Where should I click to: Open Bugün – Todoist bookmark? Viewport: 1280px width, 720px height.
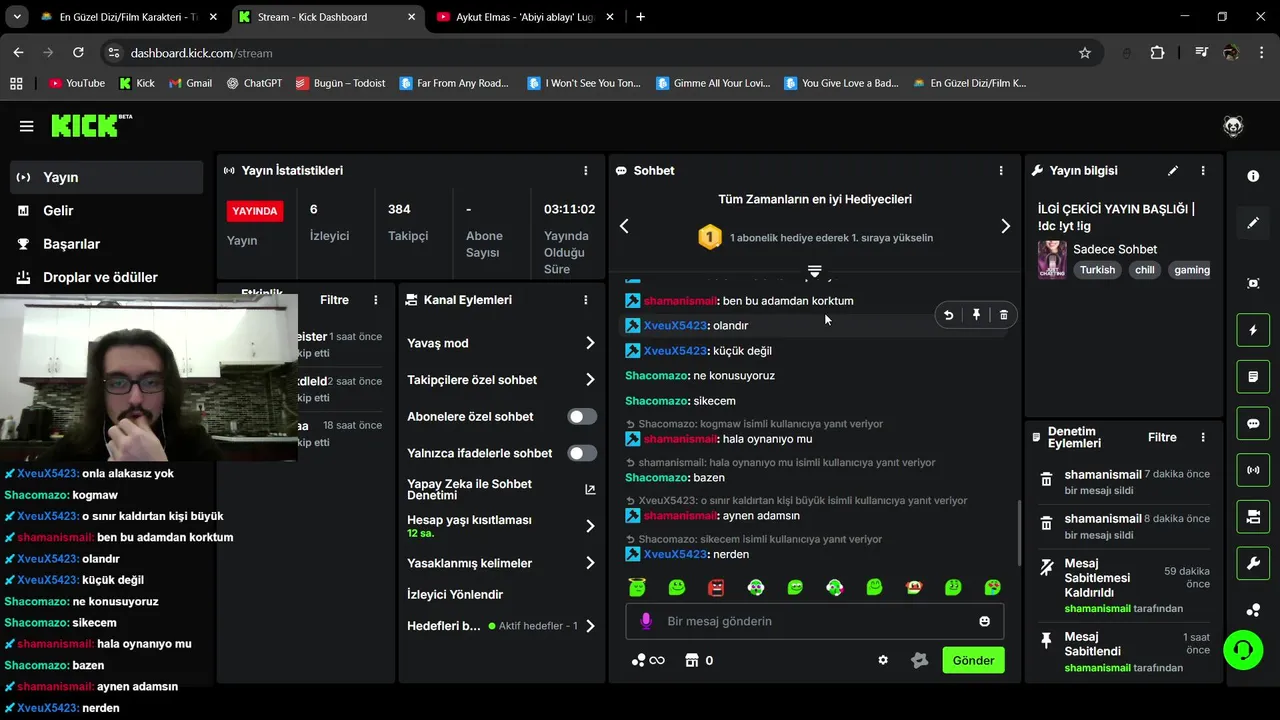click(340, 83)
